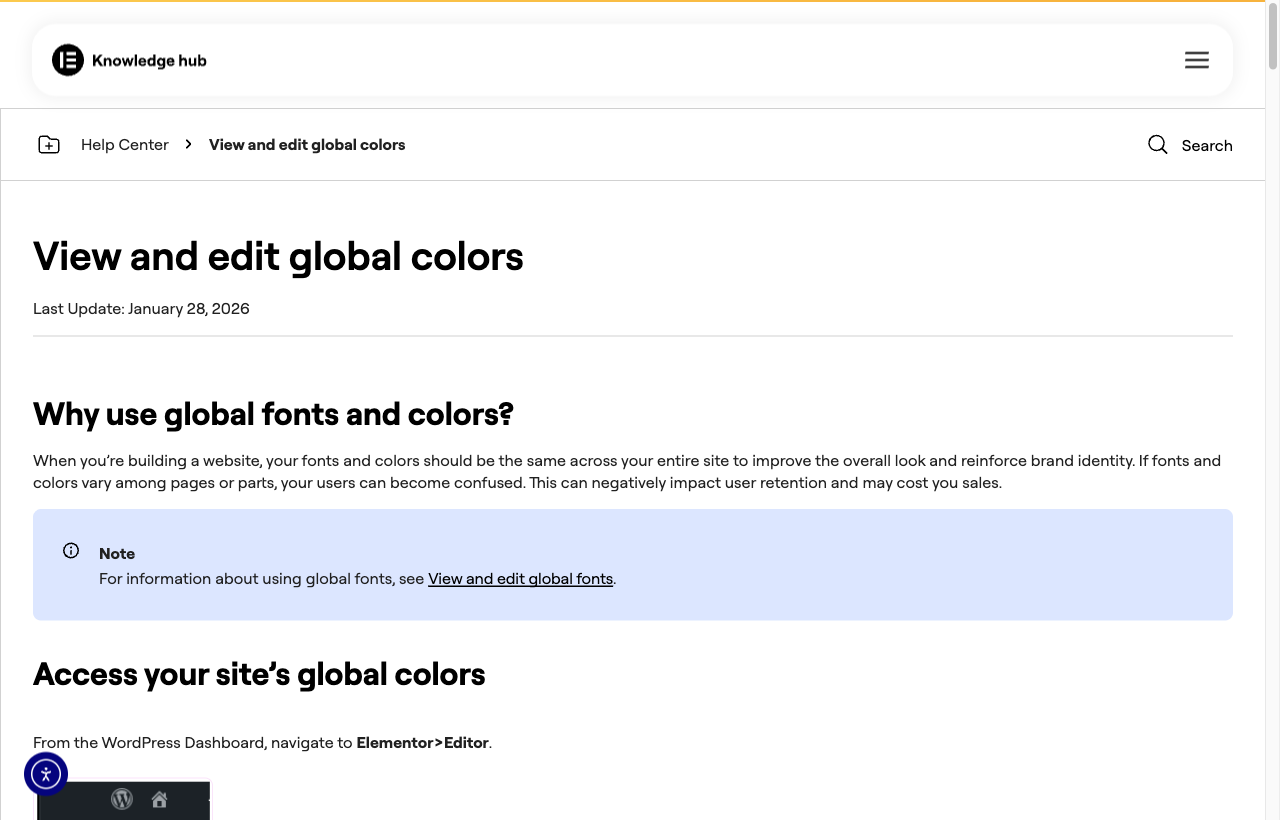Open the hamburger menu

[x=1197, y=60]
